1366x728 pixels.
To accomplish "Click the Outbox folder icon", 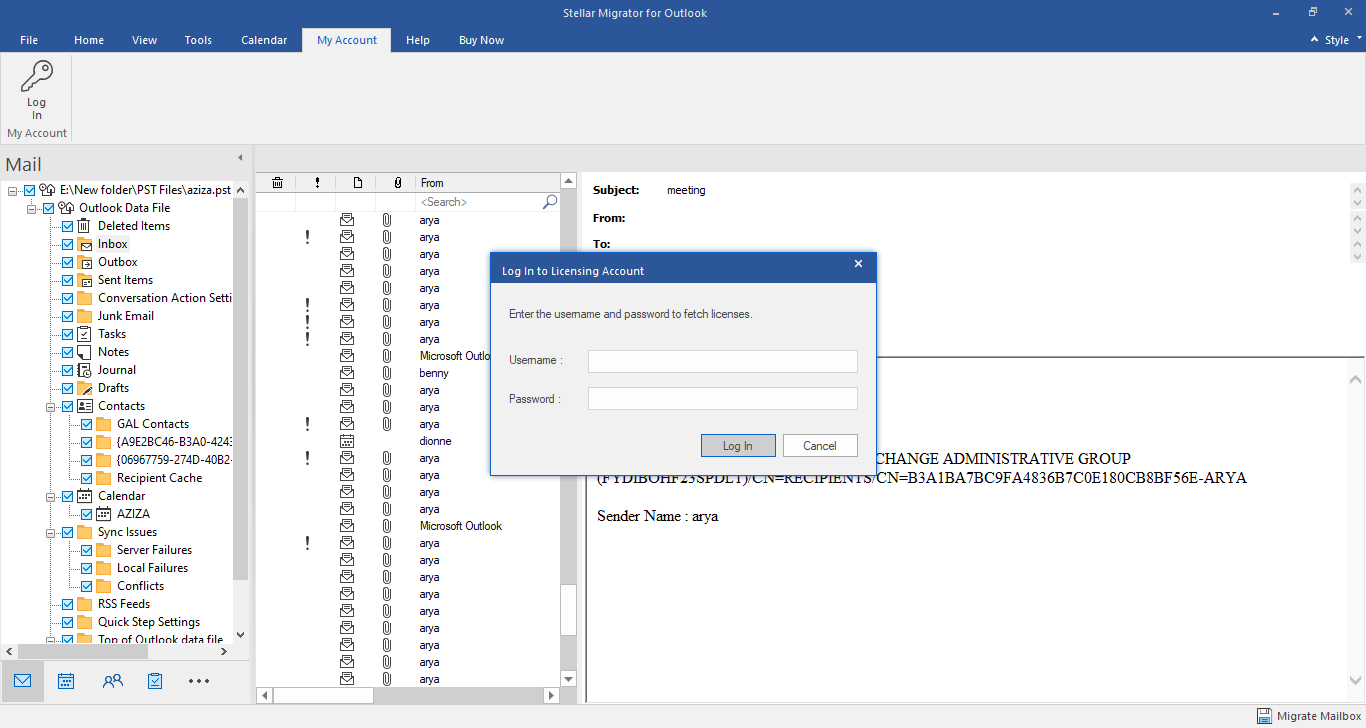I will [x=85, y=262].
